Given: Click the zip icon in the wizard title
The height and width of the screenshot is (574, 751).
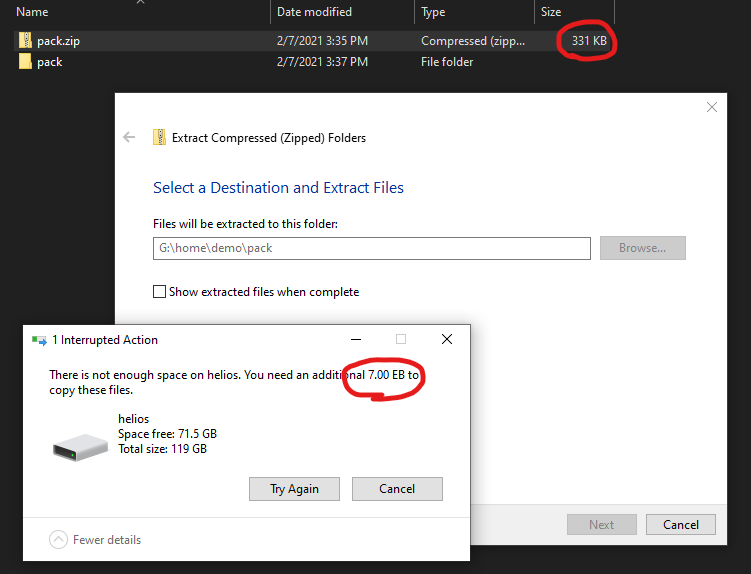Looking at the screenshot, I should (x=159, y=137).
